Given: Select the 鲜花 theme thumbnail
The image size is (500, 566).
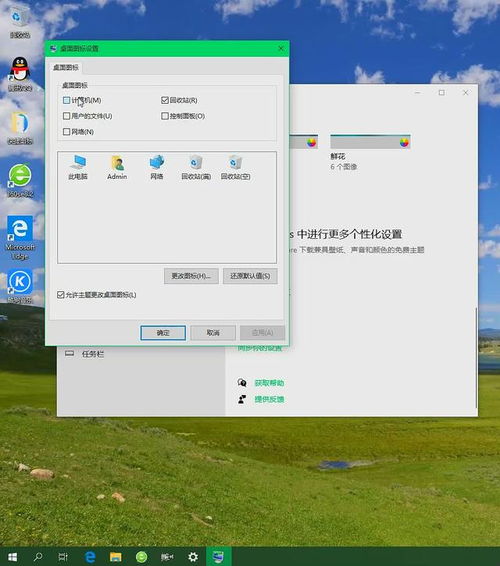Looking at the screenshot, I should 370,142.
